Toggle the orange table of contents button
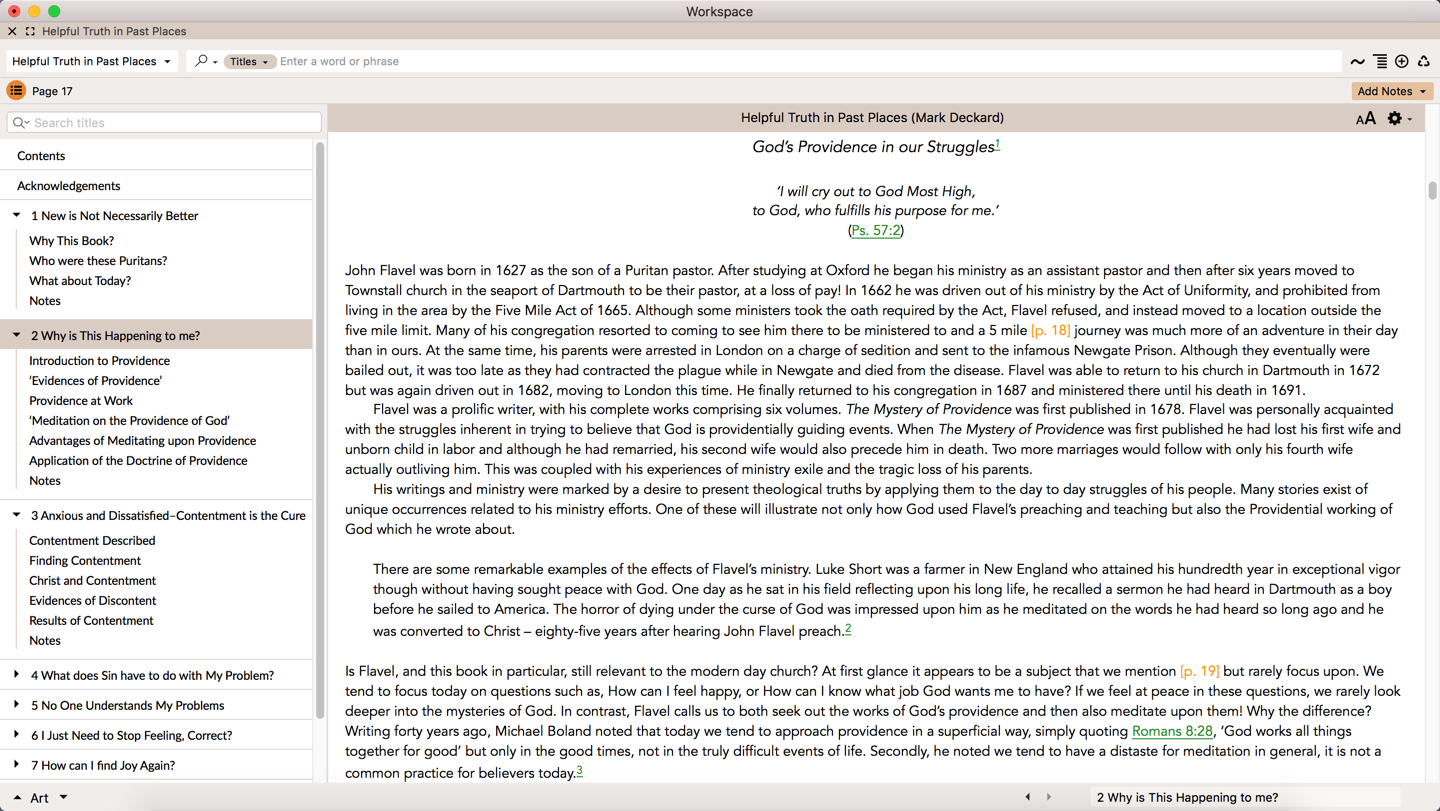Image resolution: width=1440 pixels, height=811 pixels. (x=16, y=91)
